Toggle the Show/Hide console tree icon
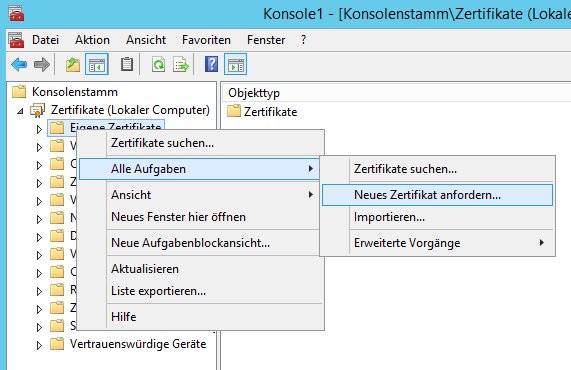This screenshot has height=370, width=571. click(97, 64)
